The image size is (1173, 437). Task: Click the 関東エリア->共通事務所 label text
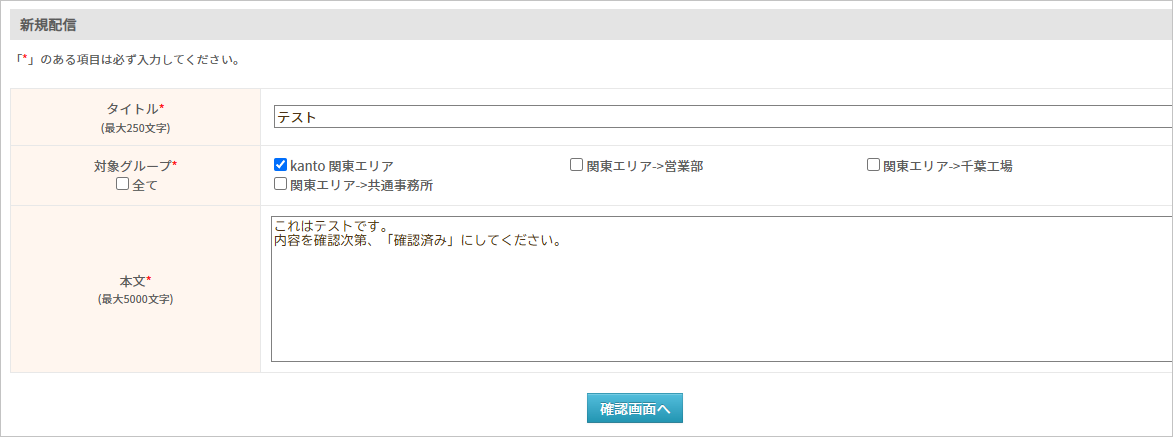[361, 185]
